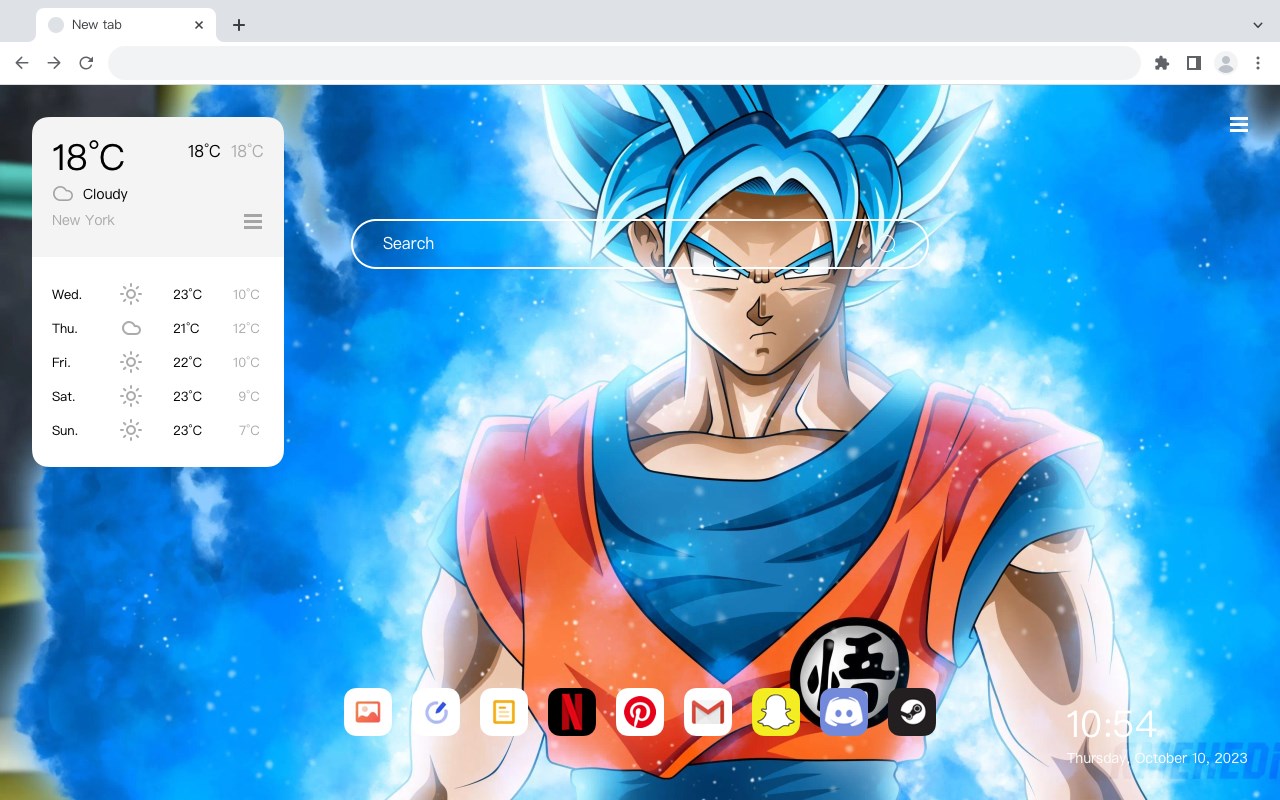Launch the Netflix shortcut
The image size is (1280, 800).
pos(572,712)
